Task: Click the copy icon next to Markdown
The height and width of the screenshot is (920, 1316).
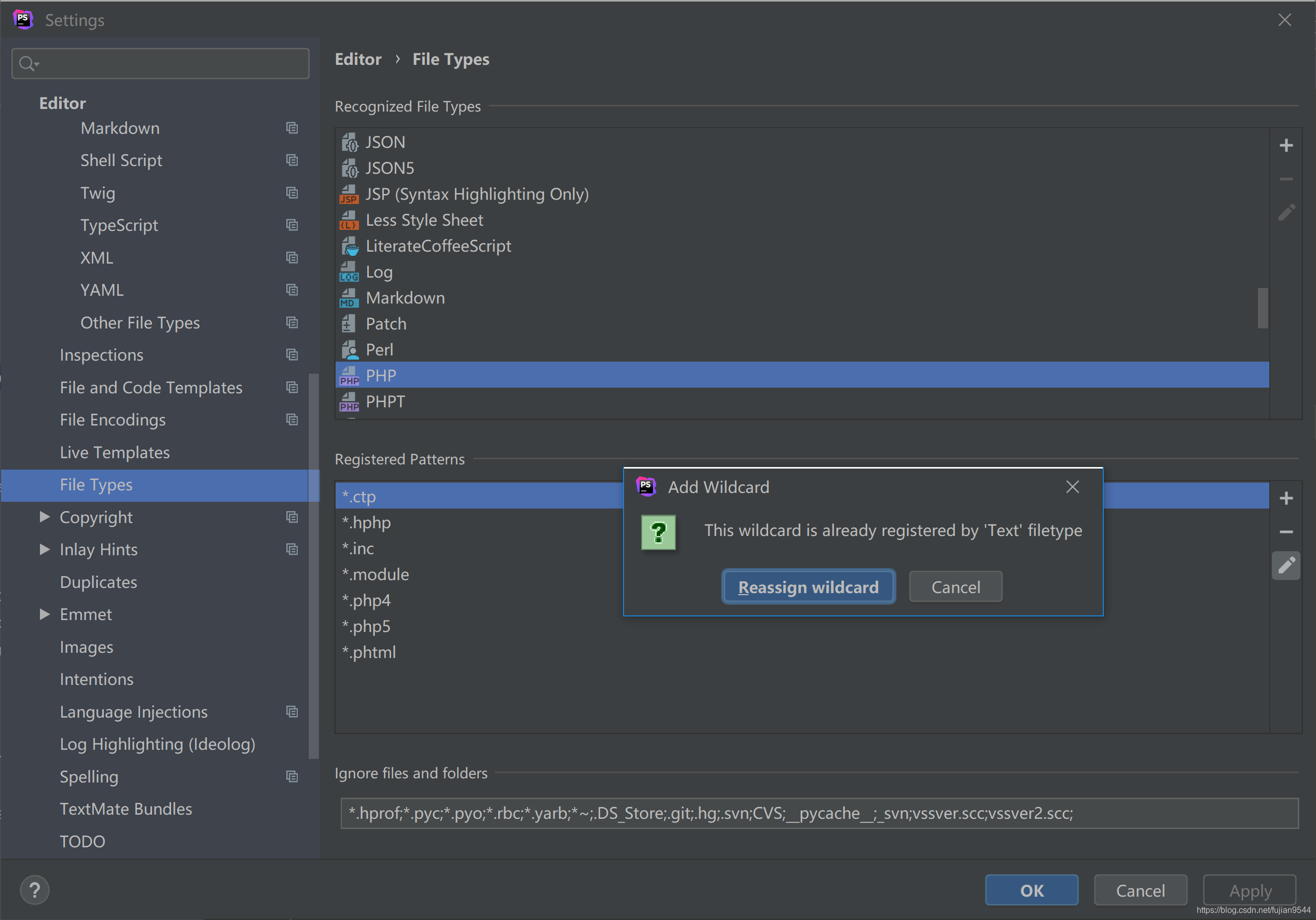Action: [x=292, y=128]
